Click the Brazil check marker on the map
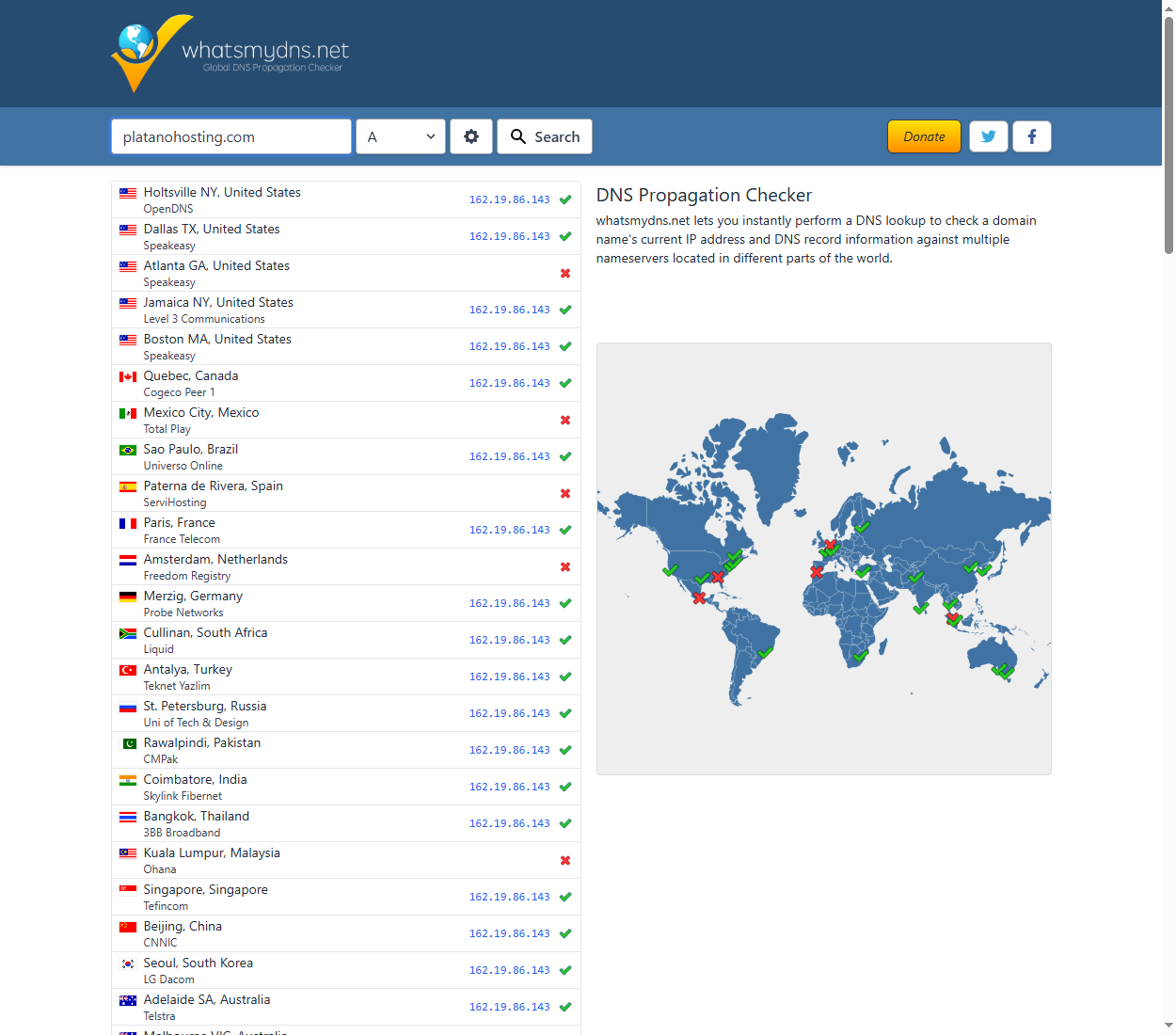The height and width of the screenshot is (1035, 1176). click(765, 652)
